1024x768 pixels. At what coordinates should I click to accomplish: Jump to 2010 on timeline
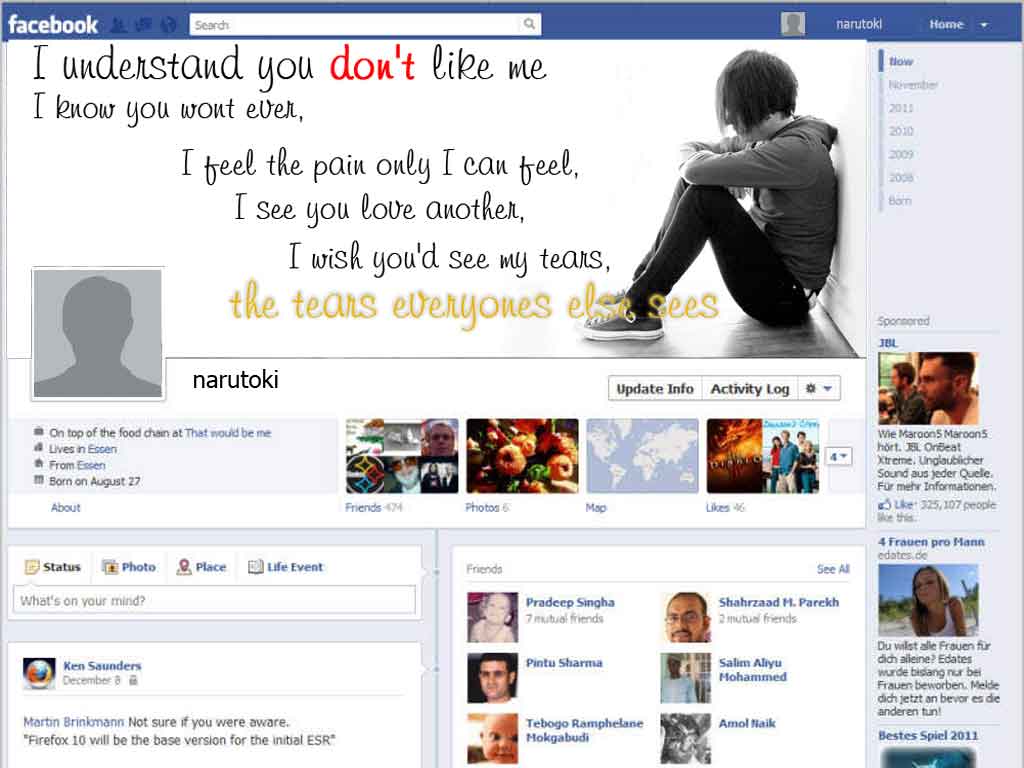pos(901,131)
